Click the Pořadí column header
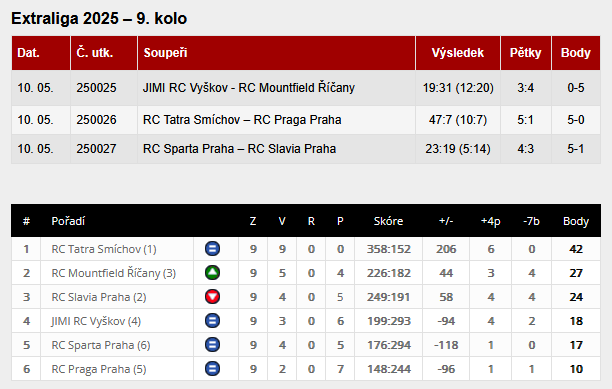Viewport: 612px width, 389px height. [x=68, y=221]
